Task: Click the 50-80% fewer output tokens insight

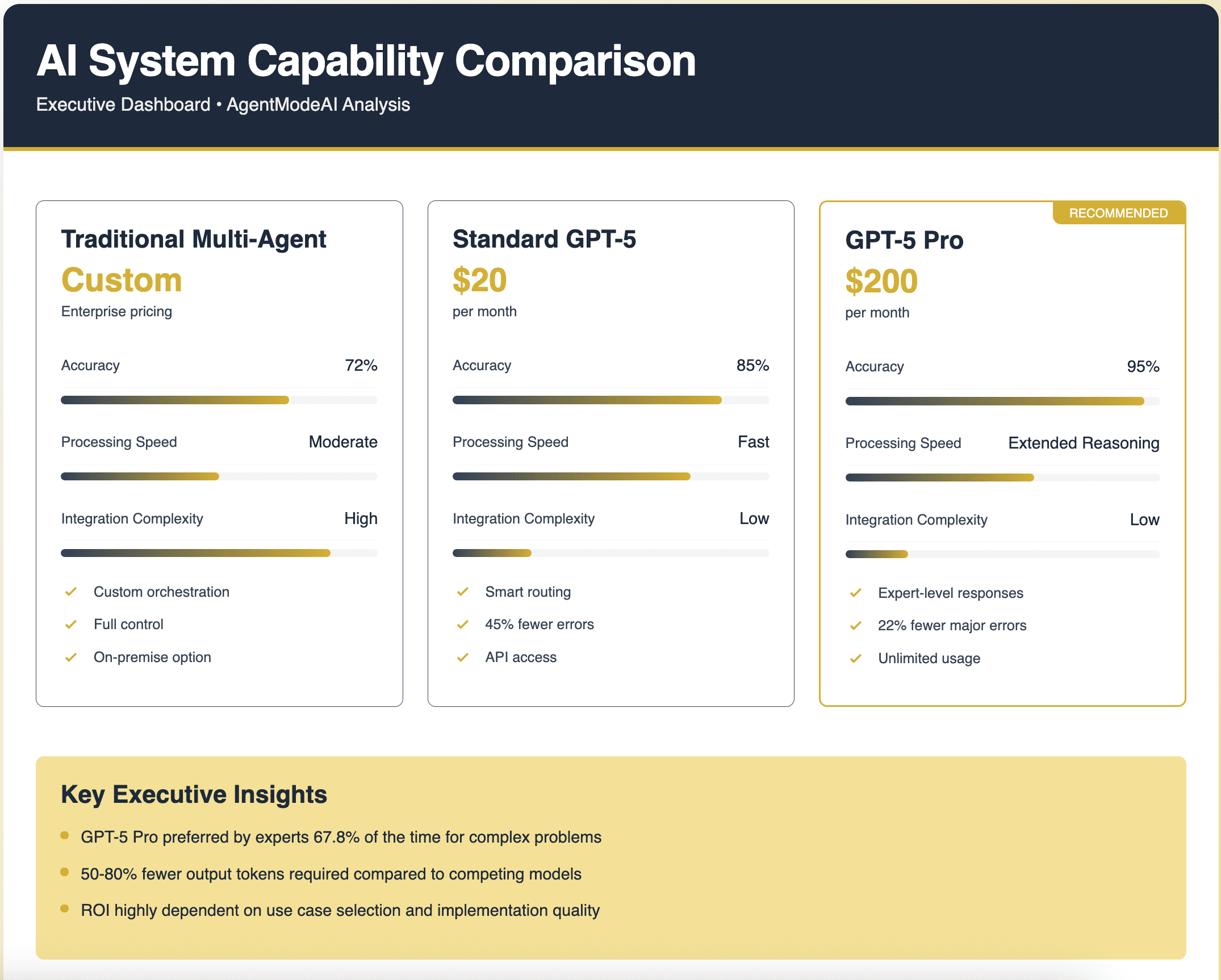Action: 331,874
